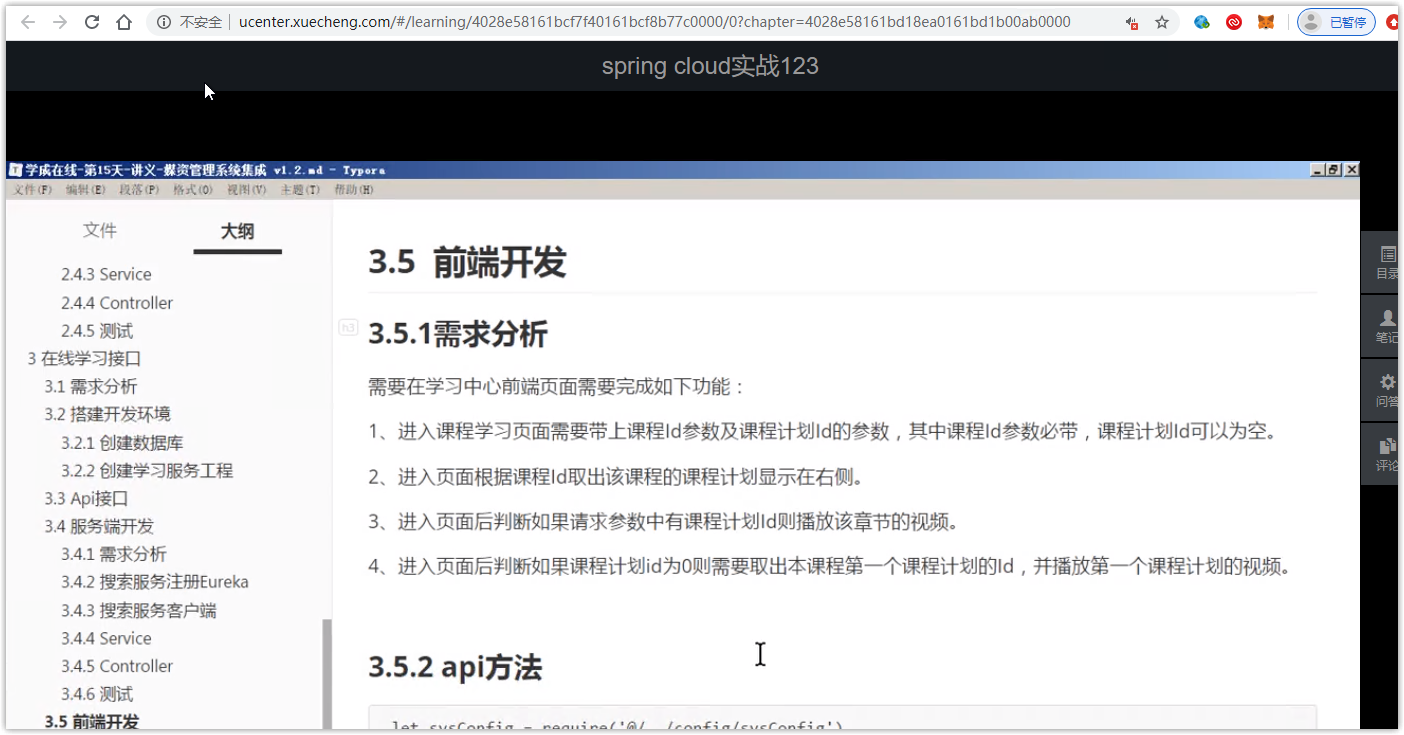
Task: Restore the Typora window size
Action: click(1334, 170)
